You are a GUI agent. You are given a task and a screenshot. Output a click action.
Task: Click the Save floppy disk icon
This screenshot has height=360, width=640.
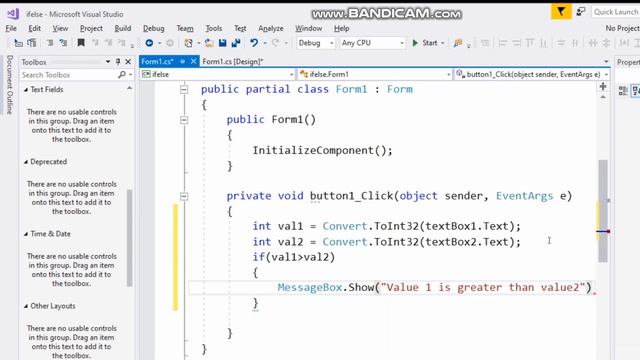tap(222, 43)
